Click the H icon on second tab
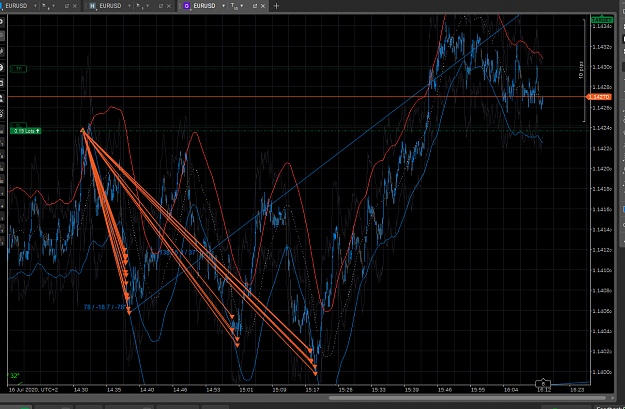The height and width of the screenshot is (409, 625). click(92, 6)
